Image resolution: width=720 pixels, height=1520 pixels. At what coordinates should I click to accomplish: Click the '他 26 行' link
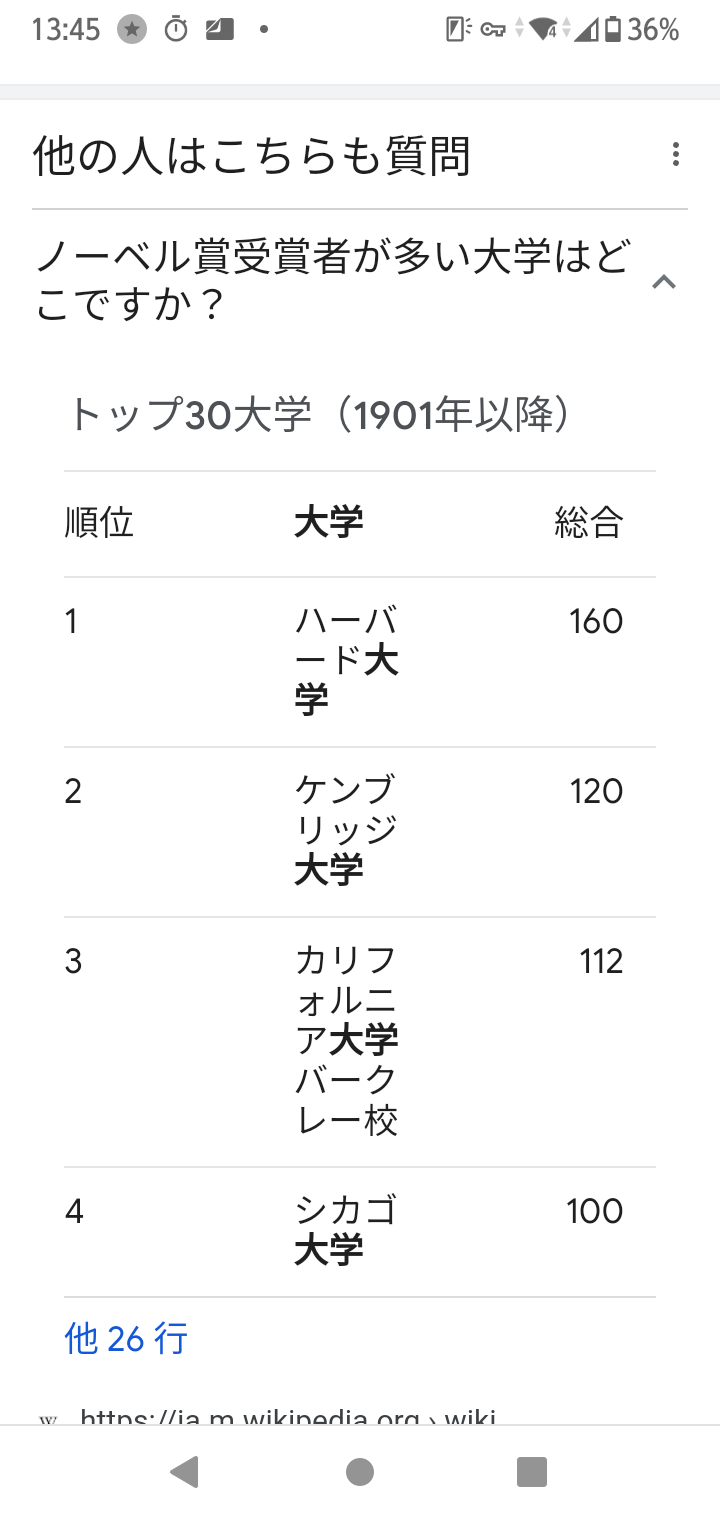point(126,1338)
